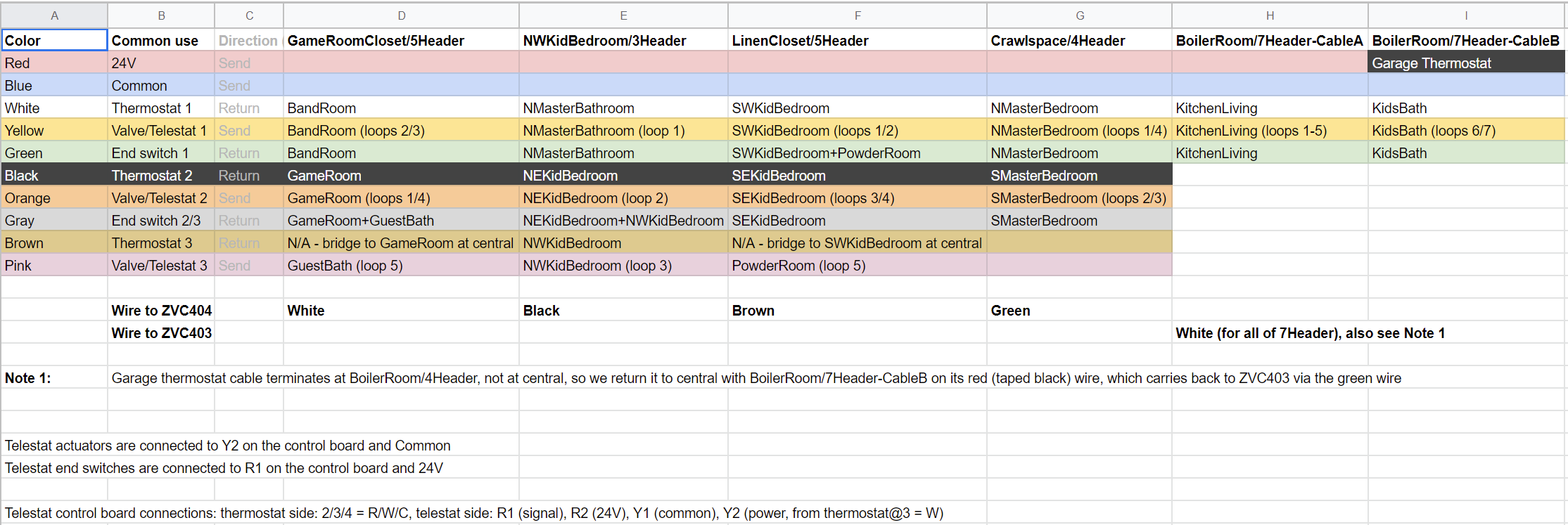Click the 'Wire to ZVC404' cell
The width and height of the screenshot is (1568, 525).
[161, 310]
